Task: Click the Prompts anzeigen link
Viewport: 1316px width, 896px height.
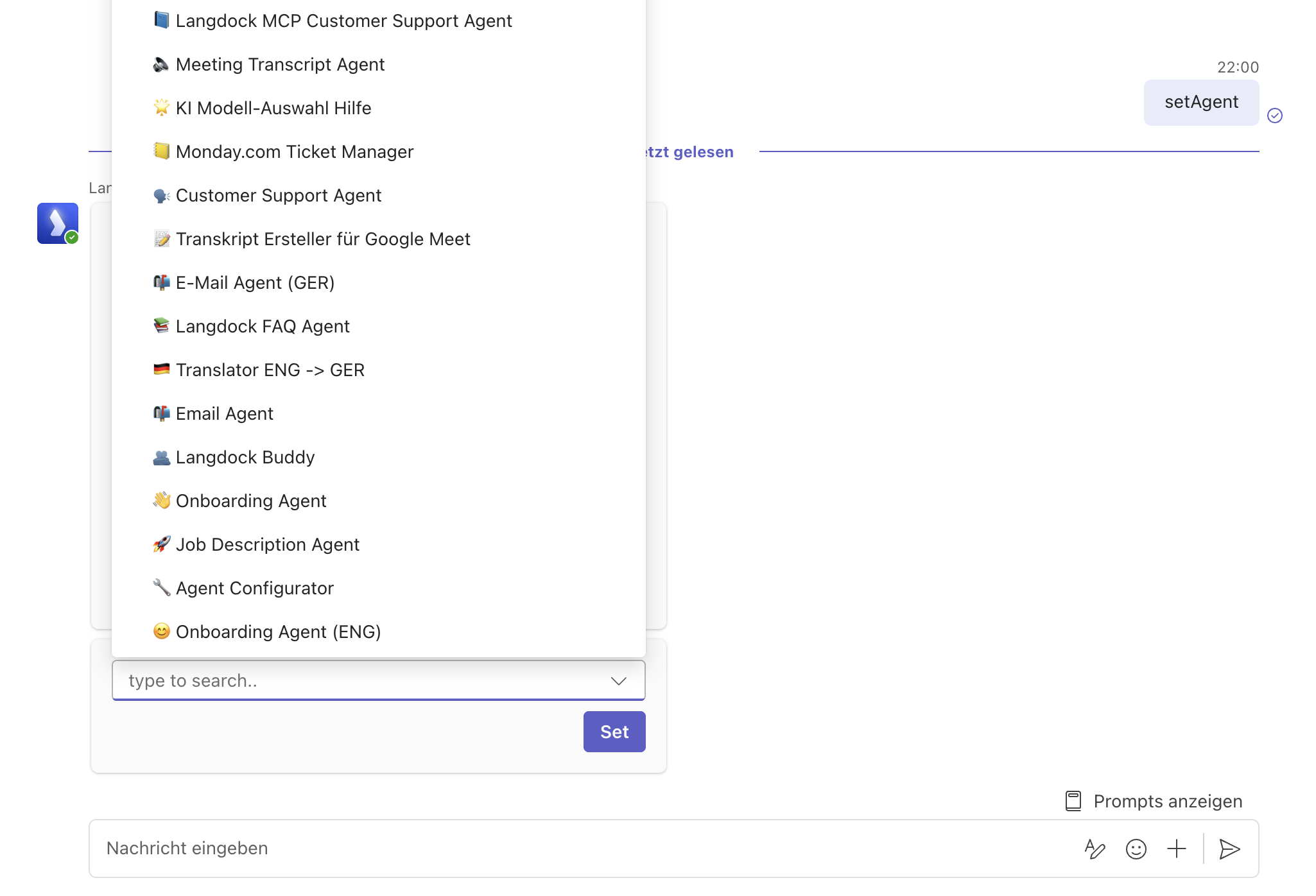Action: (x=1167, y=801)
